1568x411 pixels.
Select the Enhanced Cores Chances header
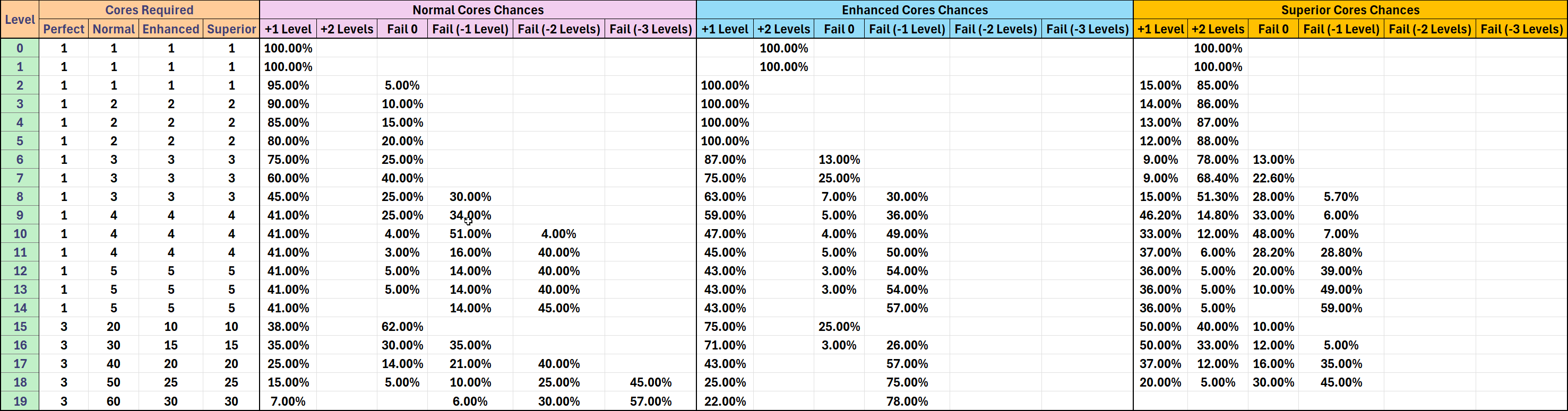pyautogui.click(x=914, y=10)
